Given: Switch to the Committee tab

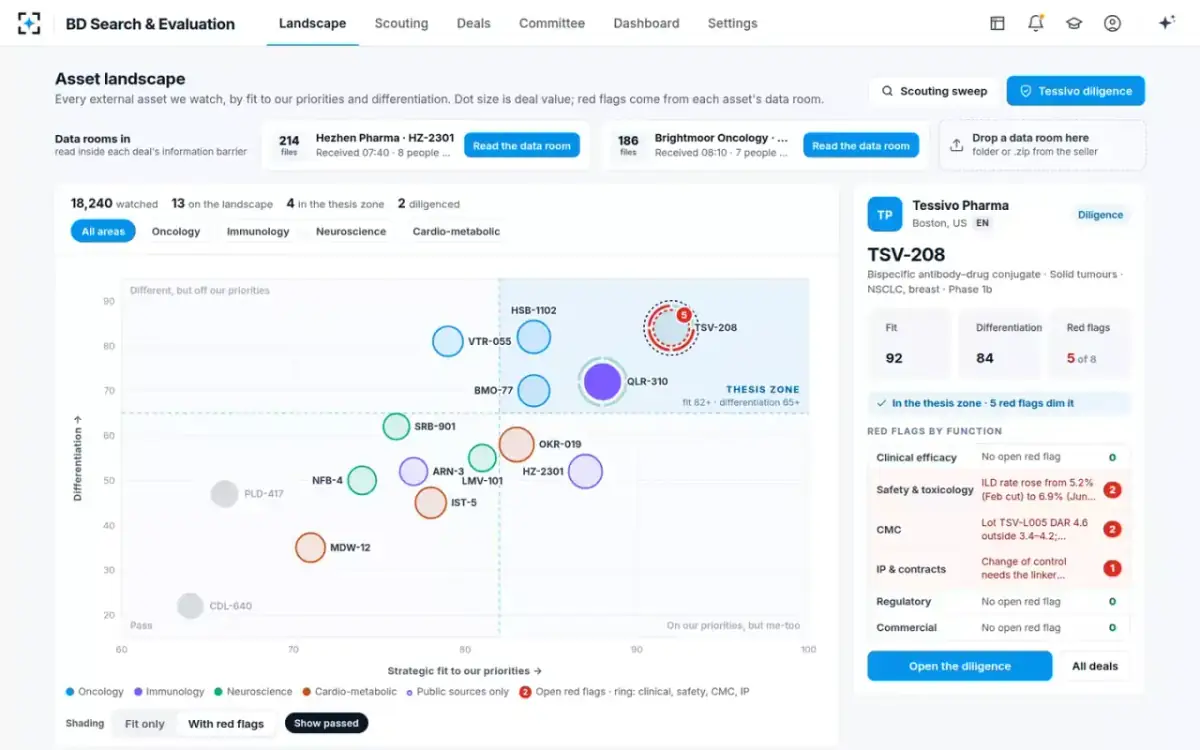Looking at the screenshot, I should 552,23.
